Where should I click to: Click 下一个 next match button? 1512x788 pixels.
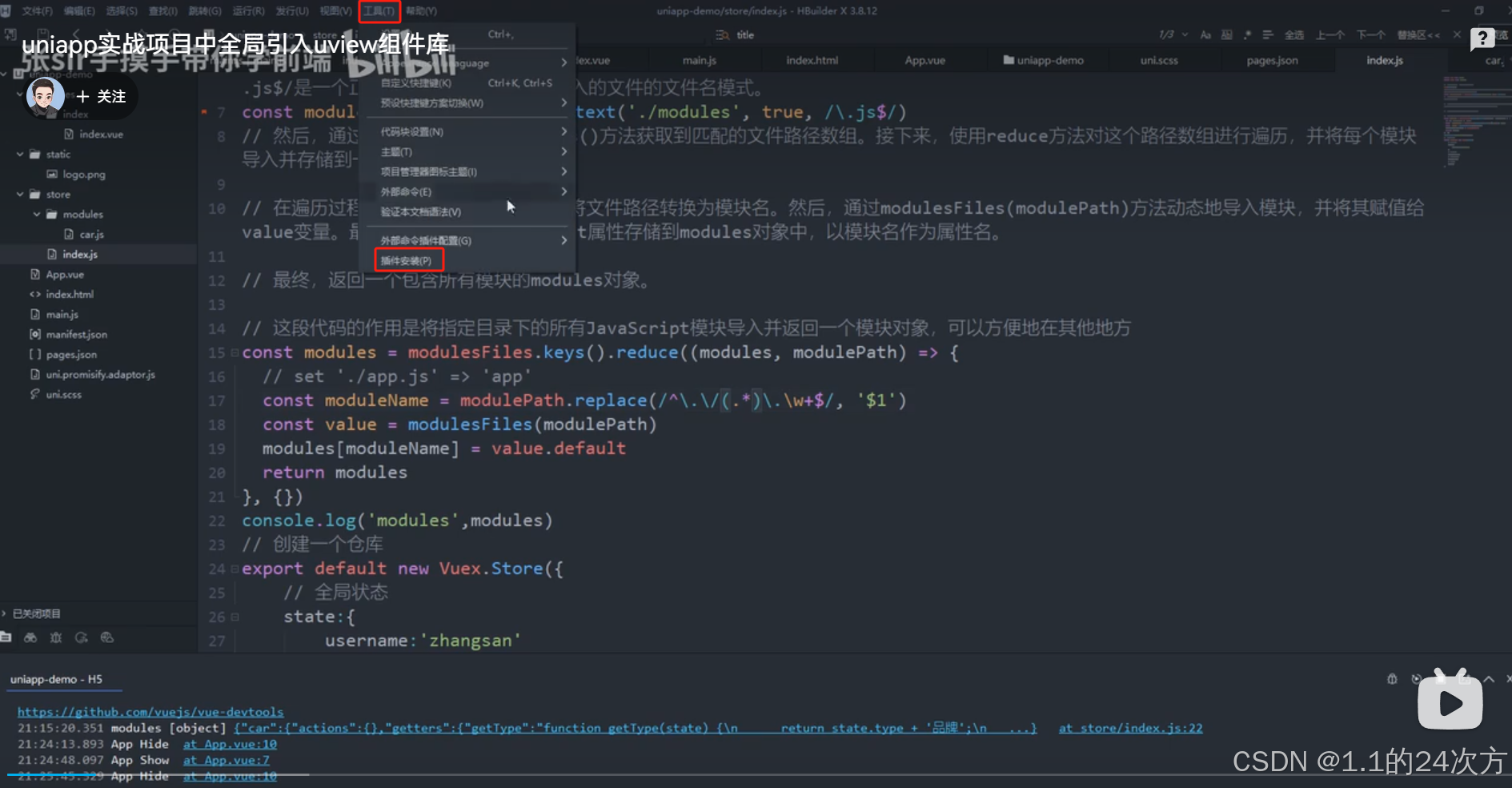[x=1370, y=34]
